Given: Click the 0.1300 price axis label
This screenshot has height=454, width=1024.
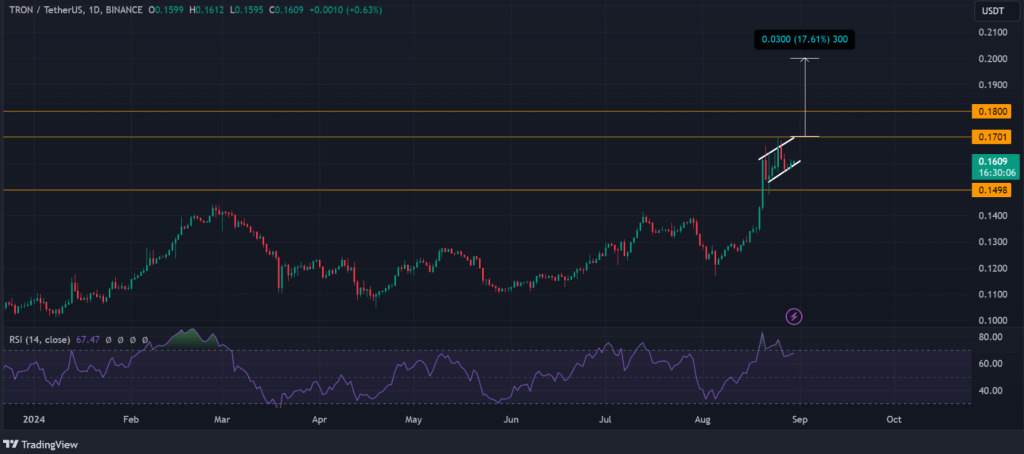Looking at the screenshot, I should pos(991,242).
